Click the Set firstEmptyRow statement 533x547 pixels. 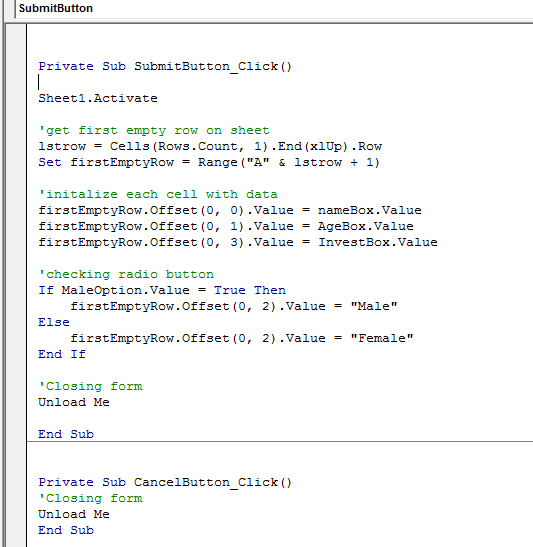(209, 163)
